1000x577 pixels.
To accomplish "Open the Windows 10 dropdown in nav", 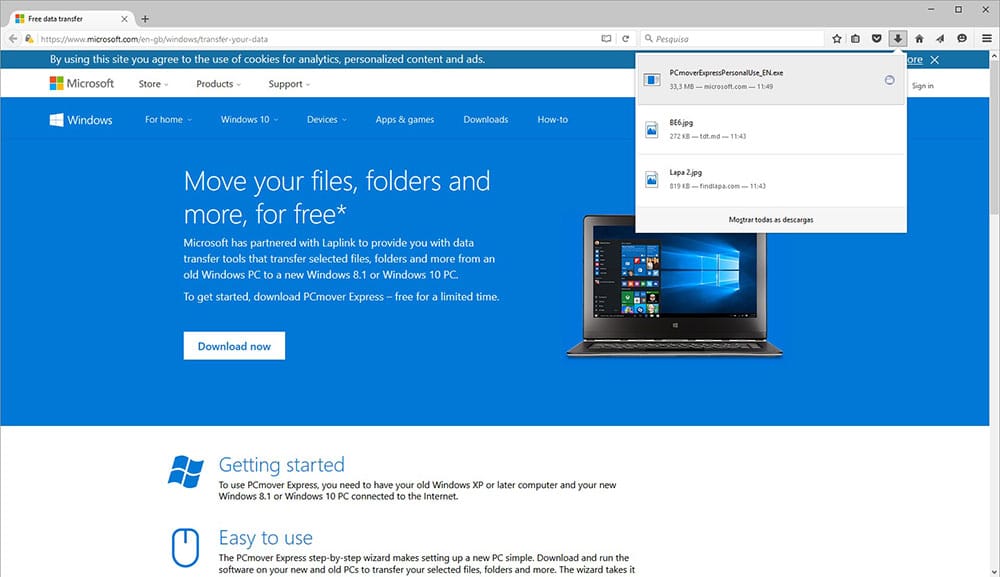I will (249, 120).
